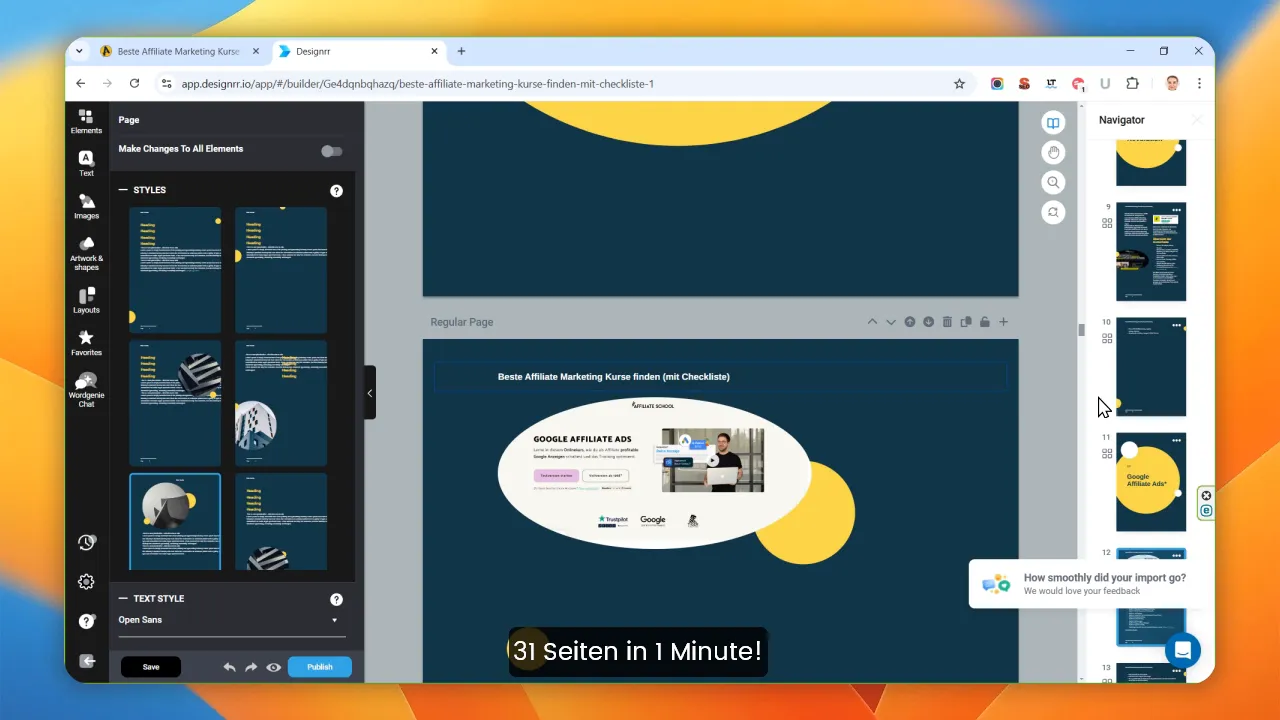Screen dimensions: 1280x720
Task: Open the Favorites panel
Action: (x=86, y=343)
